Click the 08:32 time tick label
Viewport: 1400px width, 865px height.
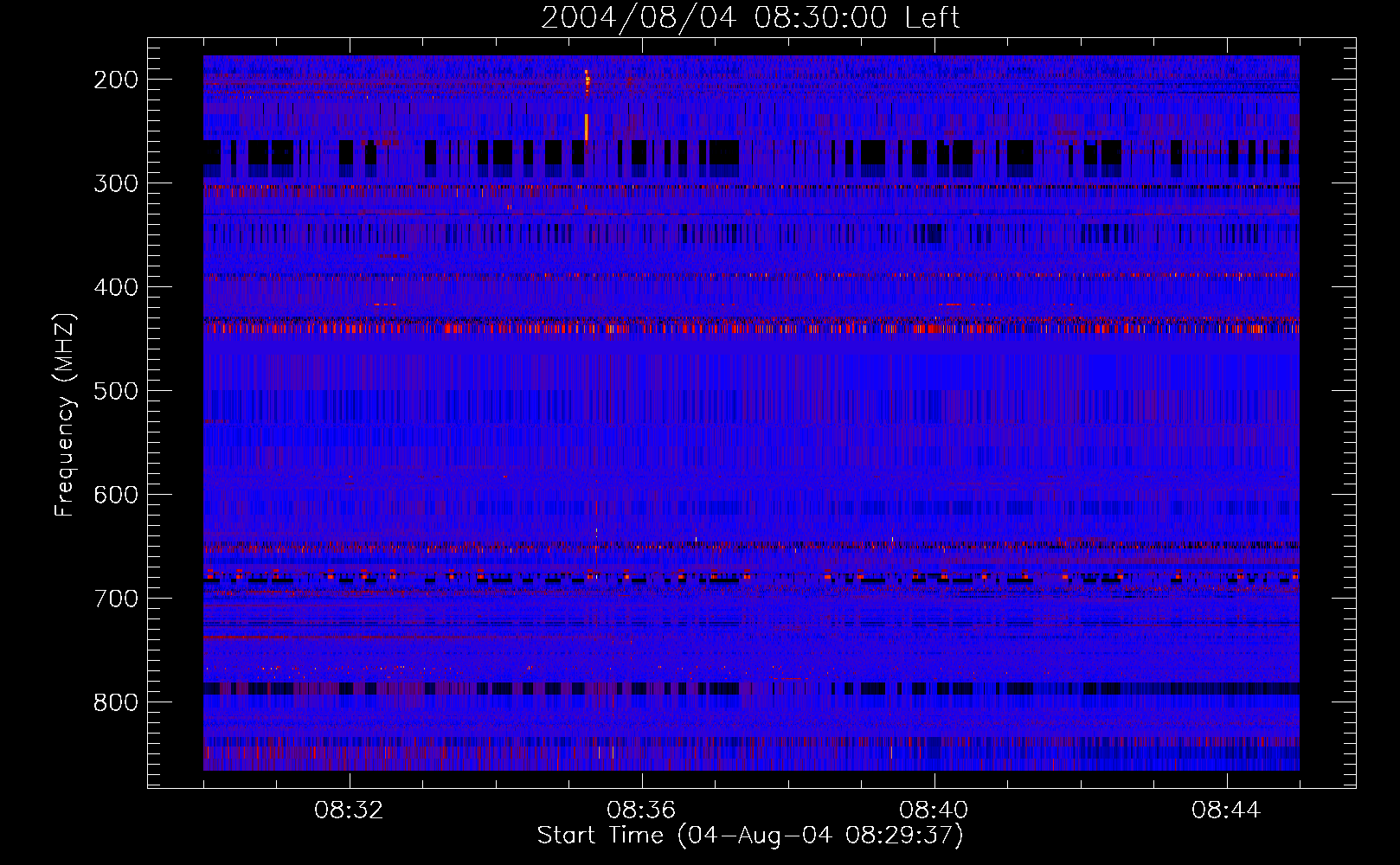coord(349,811)
